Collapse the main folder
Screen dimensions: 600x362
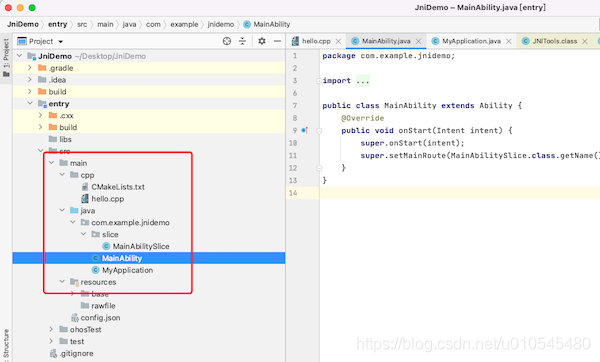coord(51,163)
